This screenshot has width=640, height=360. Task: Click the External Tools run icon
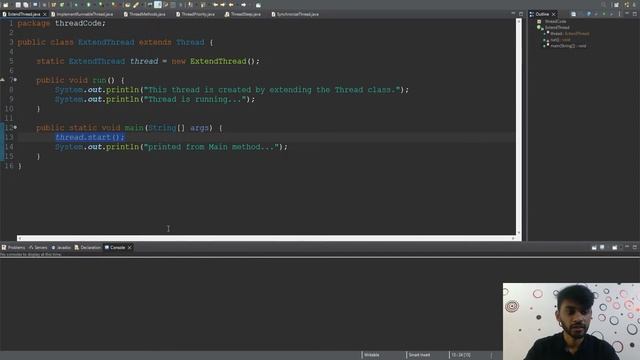[x=113, y=5]
